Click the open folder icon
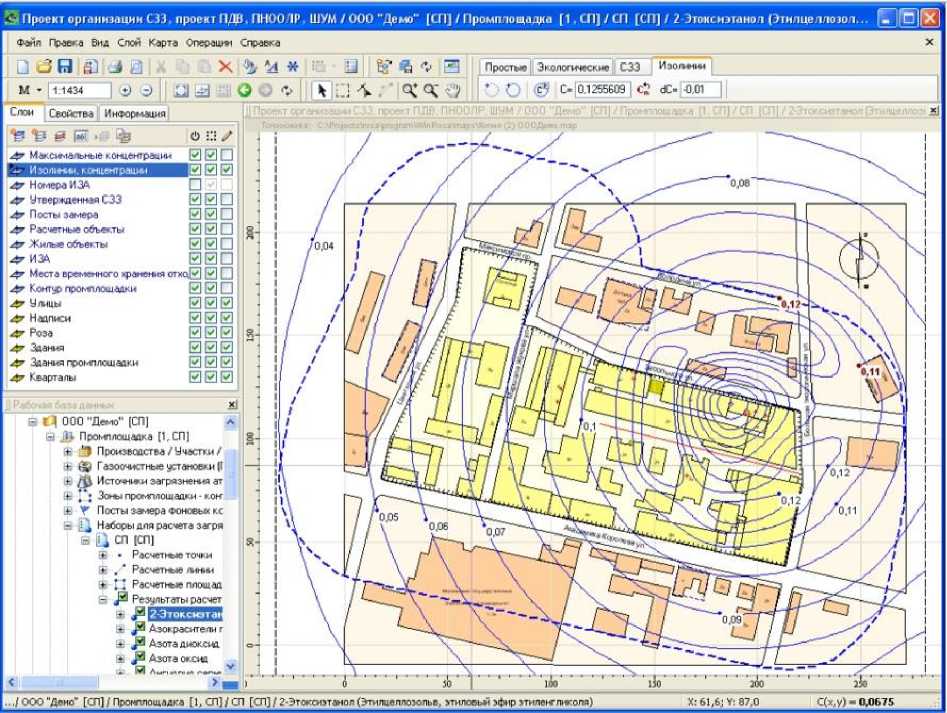The height and width of the screenshot is (713, 947). (x=44, y=67)
